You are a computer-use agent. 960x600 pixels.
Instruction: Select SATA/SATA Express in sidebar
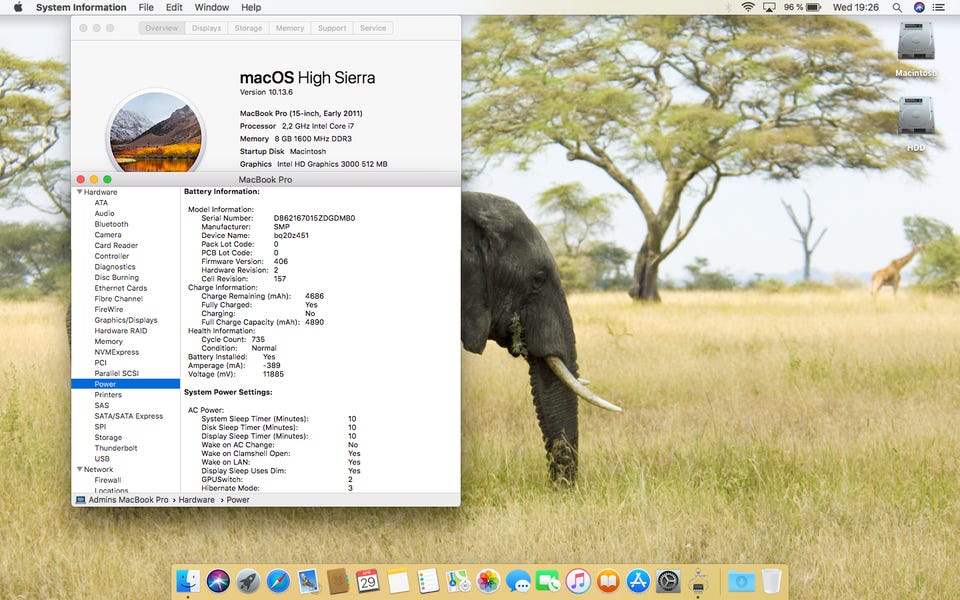129,416
